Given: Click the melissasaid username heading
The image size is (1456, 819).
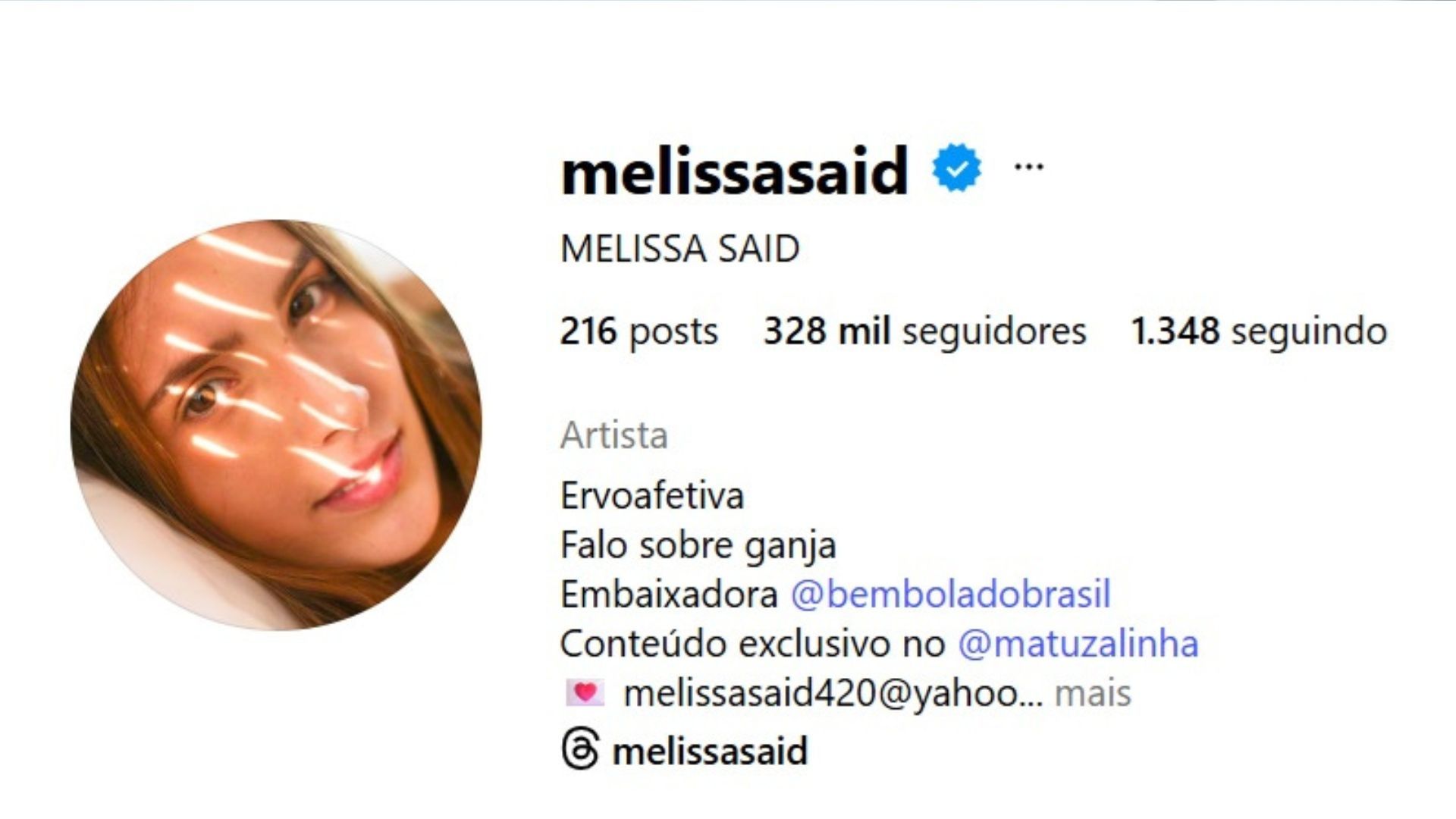Looking at the screenshot, I should (734, 170).
